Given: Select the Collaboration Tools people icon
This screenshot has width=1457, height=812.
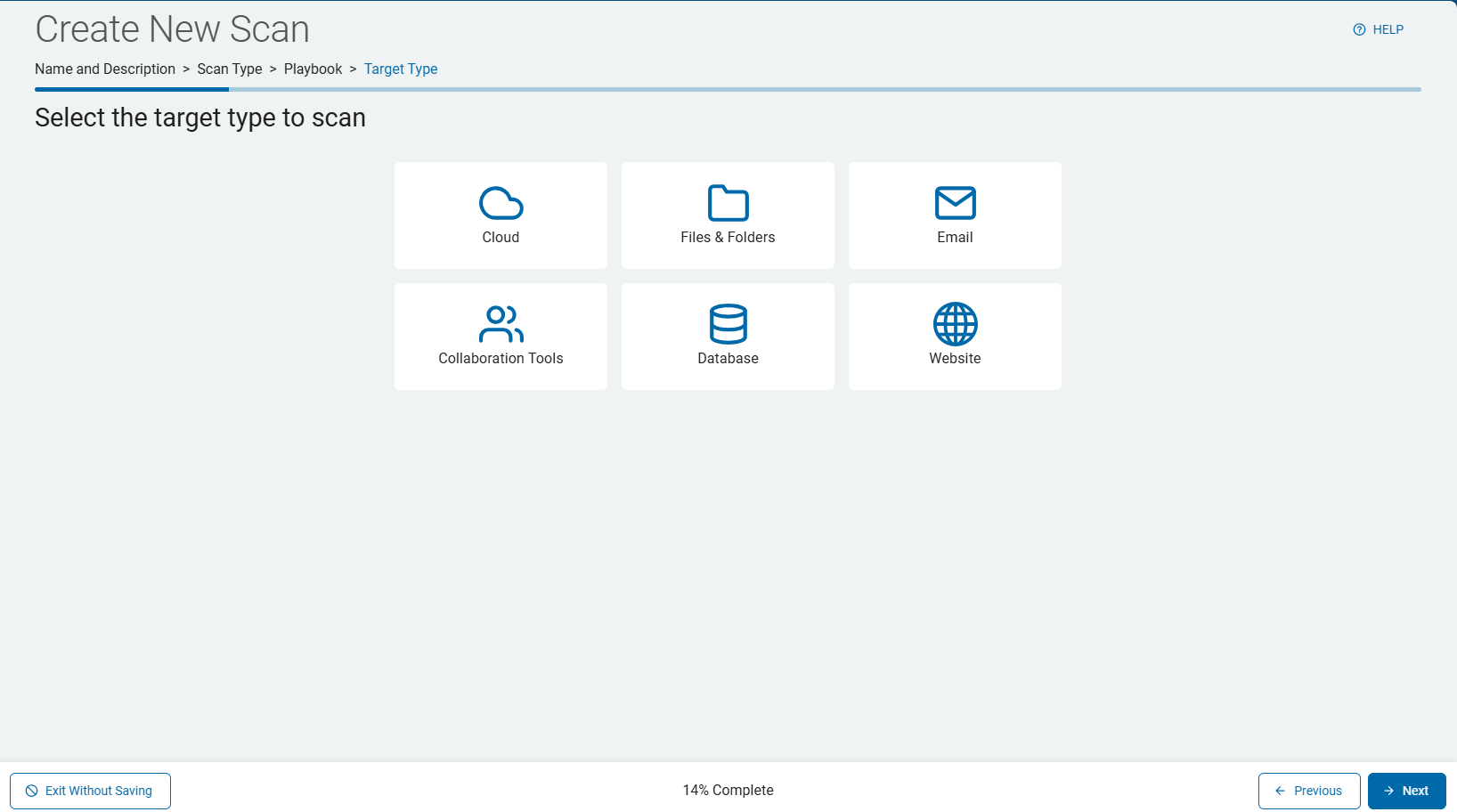Looking at the screenshot, I should click(x=501, y=324).
